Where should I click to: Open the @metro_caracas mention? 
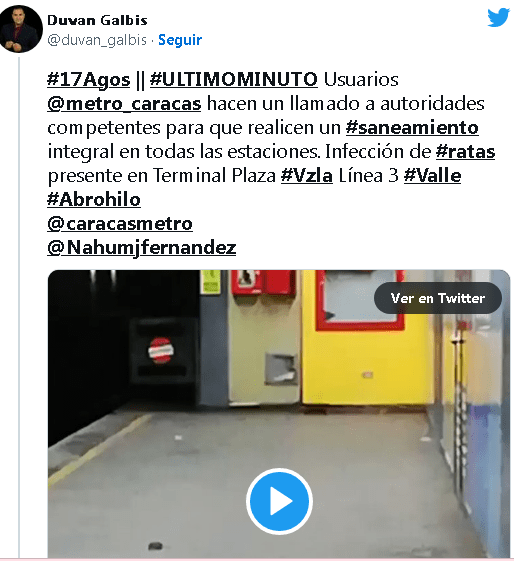pyautogui.click(x=124, y=104)
